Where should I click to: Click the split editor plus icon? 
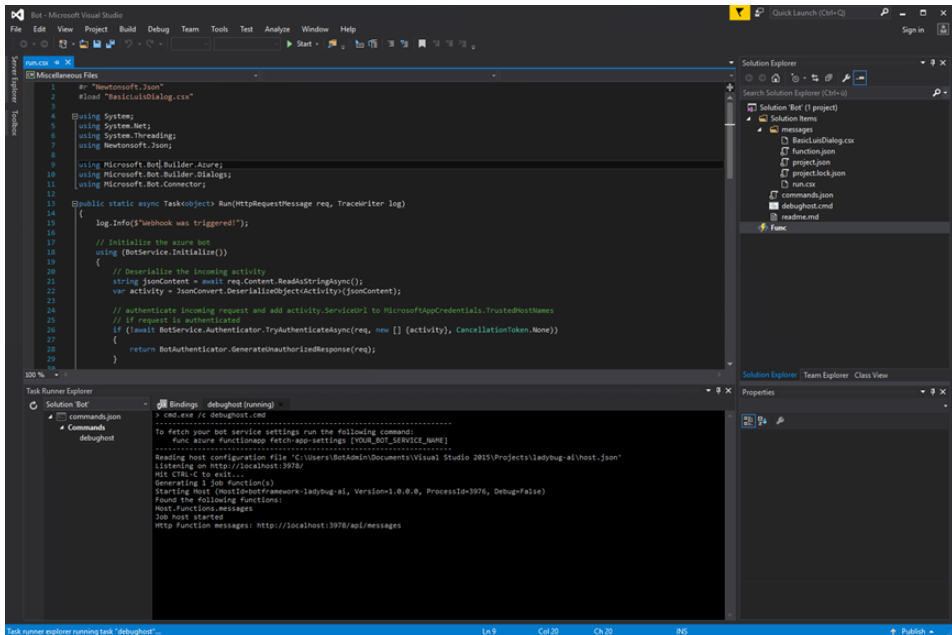click(730, 87)
